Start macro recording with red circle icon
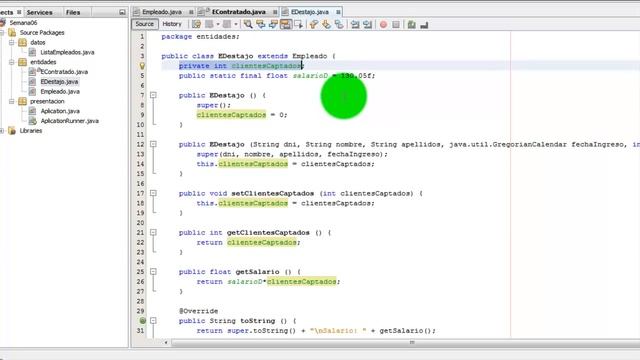Screen dimensions: 640x360 click(x=383, y=24)
